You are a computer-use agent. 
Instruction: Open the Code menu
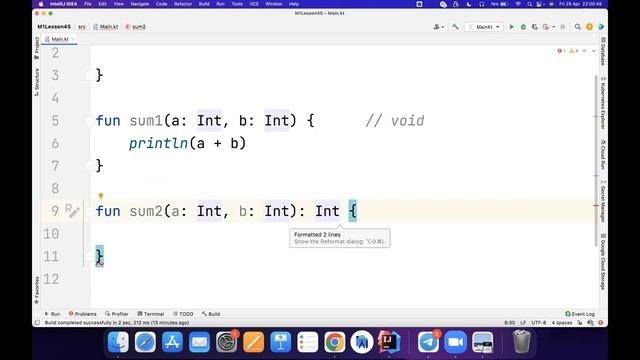[162, 4]
